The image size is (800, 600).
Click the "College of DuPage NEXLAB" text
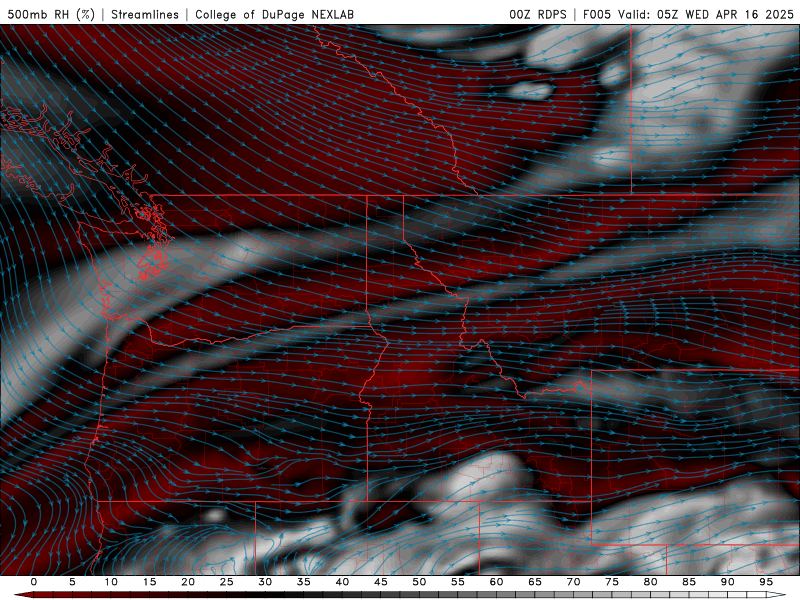pyautogui.click(x=274, y=14)
